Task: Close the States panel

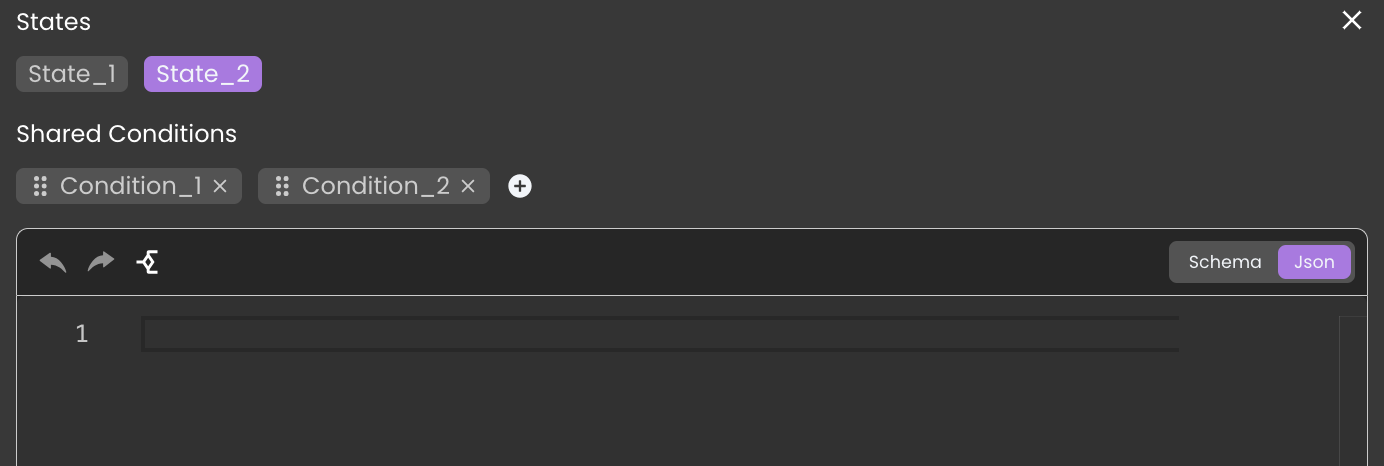Action: [x=1352, y=20]
